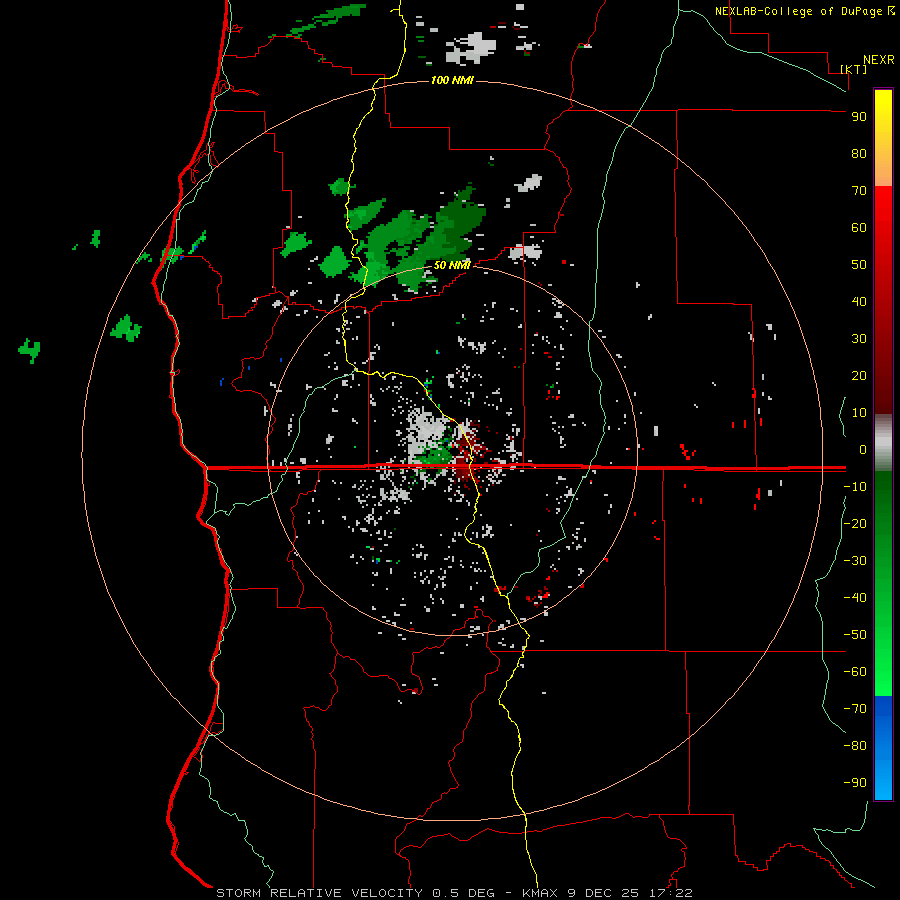This screenshot has height=900, width=900.
Task: Click the 60 value on velocity scale
Action: (x=859, y=228)
